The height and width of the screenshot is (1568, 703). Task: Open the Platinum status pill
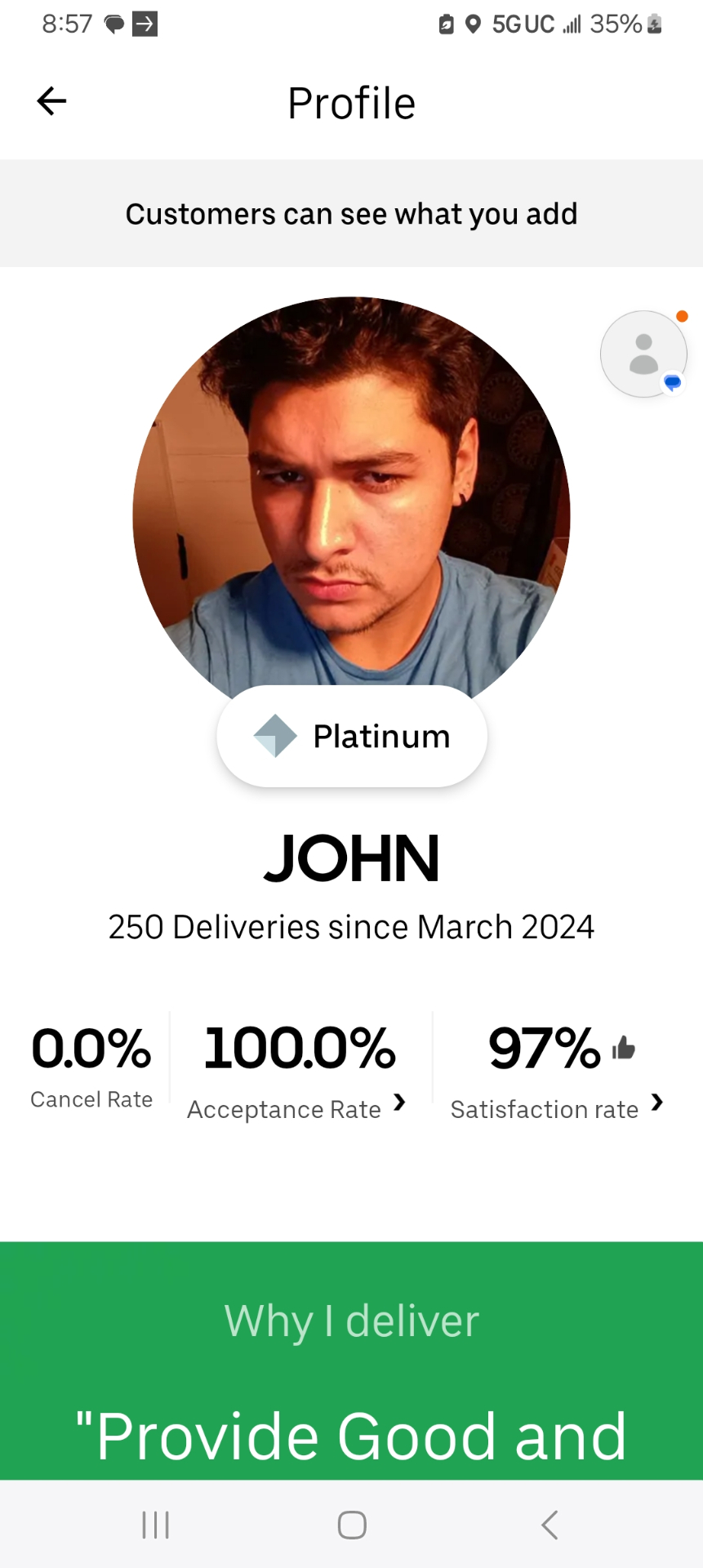pyautogui.click(x=351, y=735)
